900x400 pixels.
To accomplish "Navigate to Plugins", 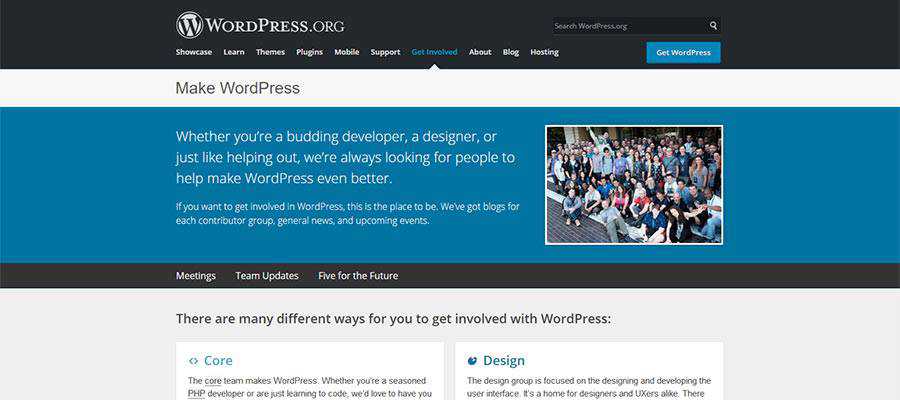I will click(x=310, y=52).
